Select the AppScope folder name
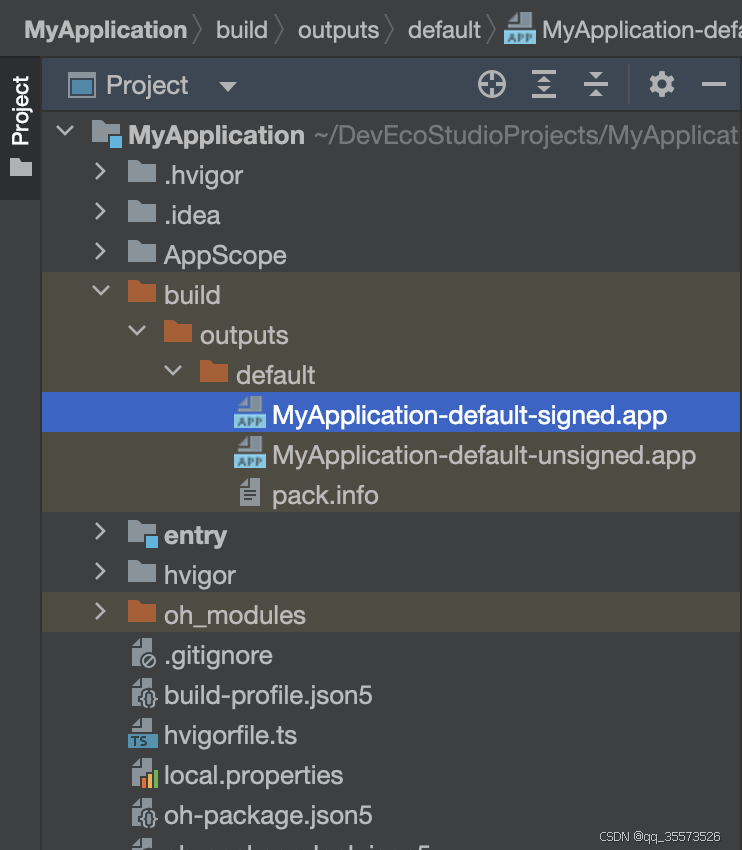 [x=225, y=255]
